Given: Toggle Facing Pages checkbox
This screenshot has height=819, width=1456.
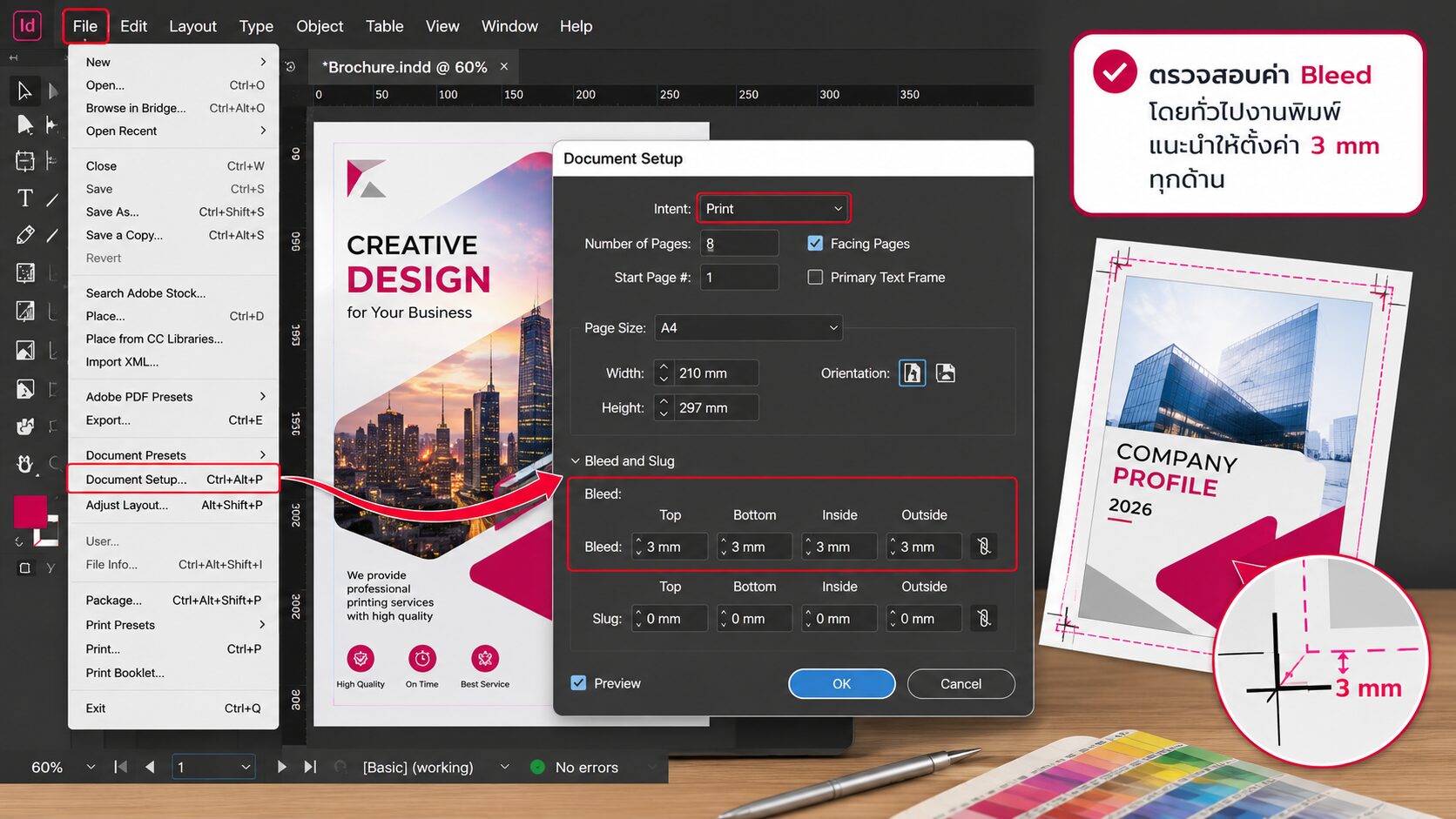Looking at the screenshot, I should pyautogui.click(x=815, y=244).
